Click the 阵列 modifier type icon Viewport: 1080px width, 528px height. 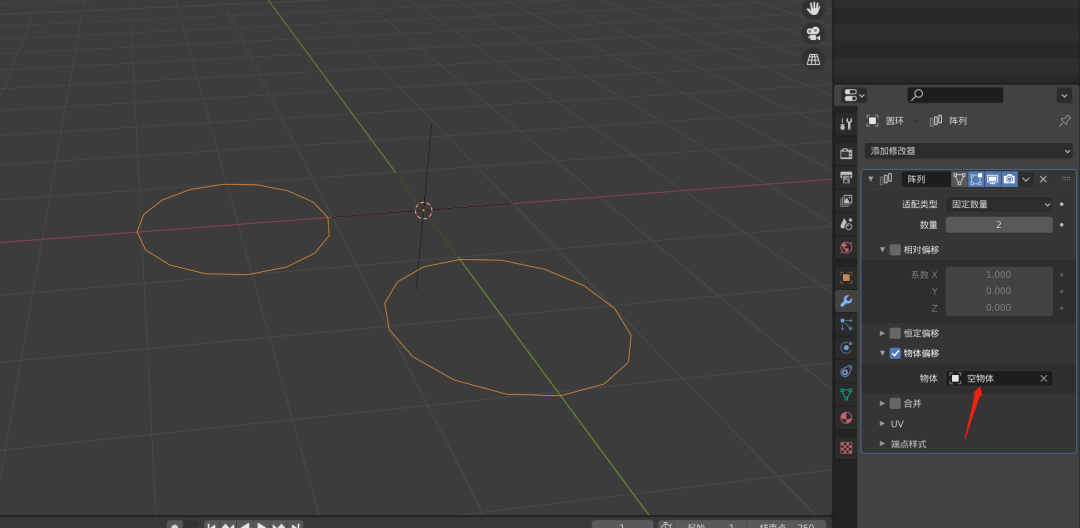[886, 179]
